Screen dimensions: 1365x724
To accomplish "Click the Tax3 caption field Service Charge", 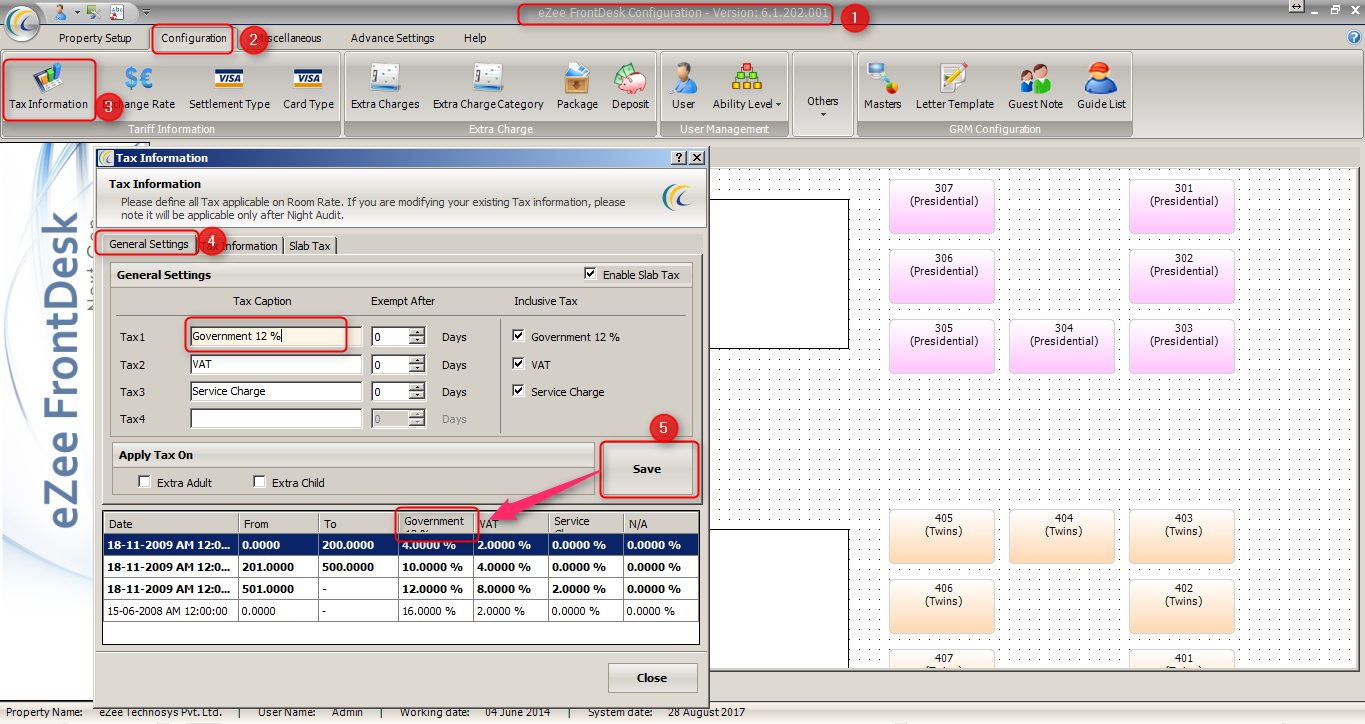I will click(276, 392).
